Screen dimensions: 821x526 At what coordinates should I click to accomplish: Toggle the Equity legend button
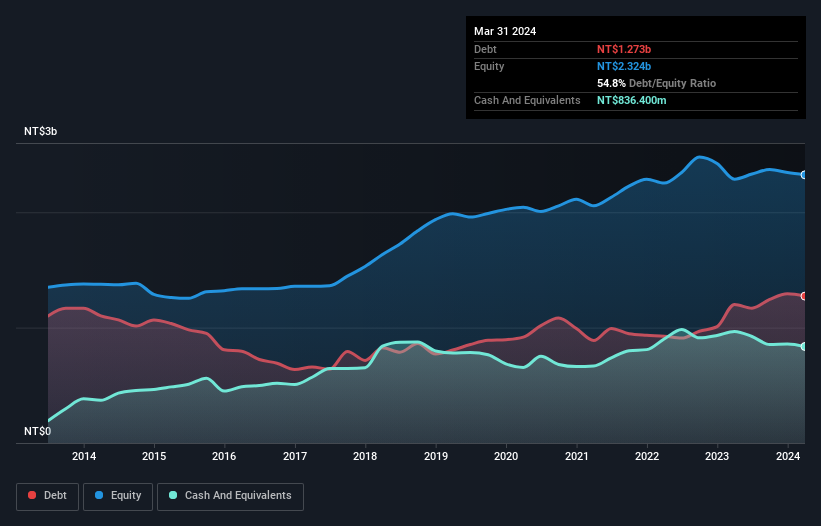pos(118,496)
